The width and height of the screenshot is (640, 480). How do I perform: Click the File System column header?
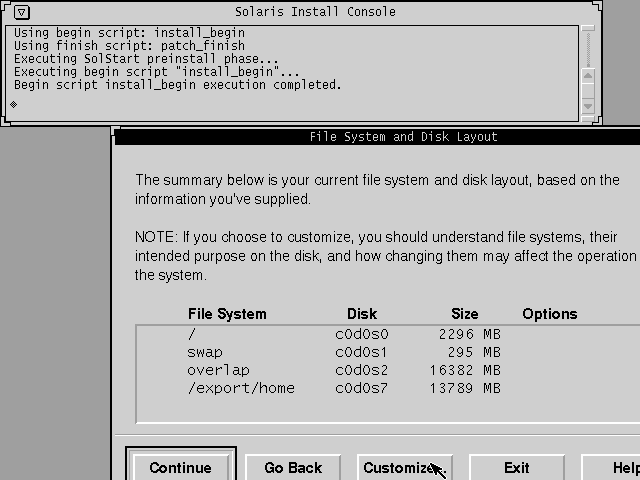coord(227,314)
